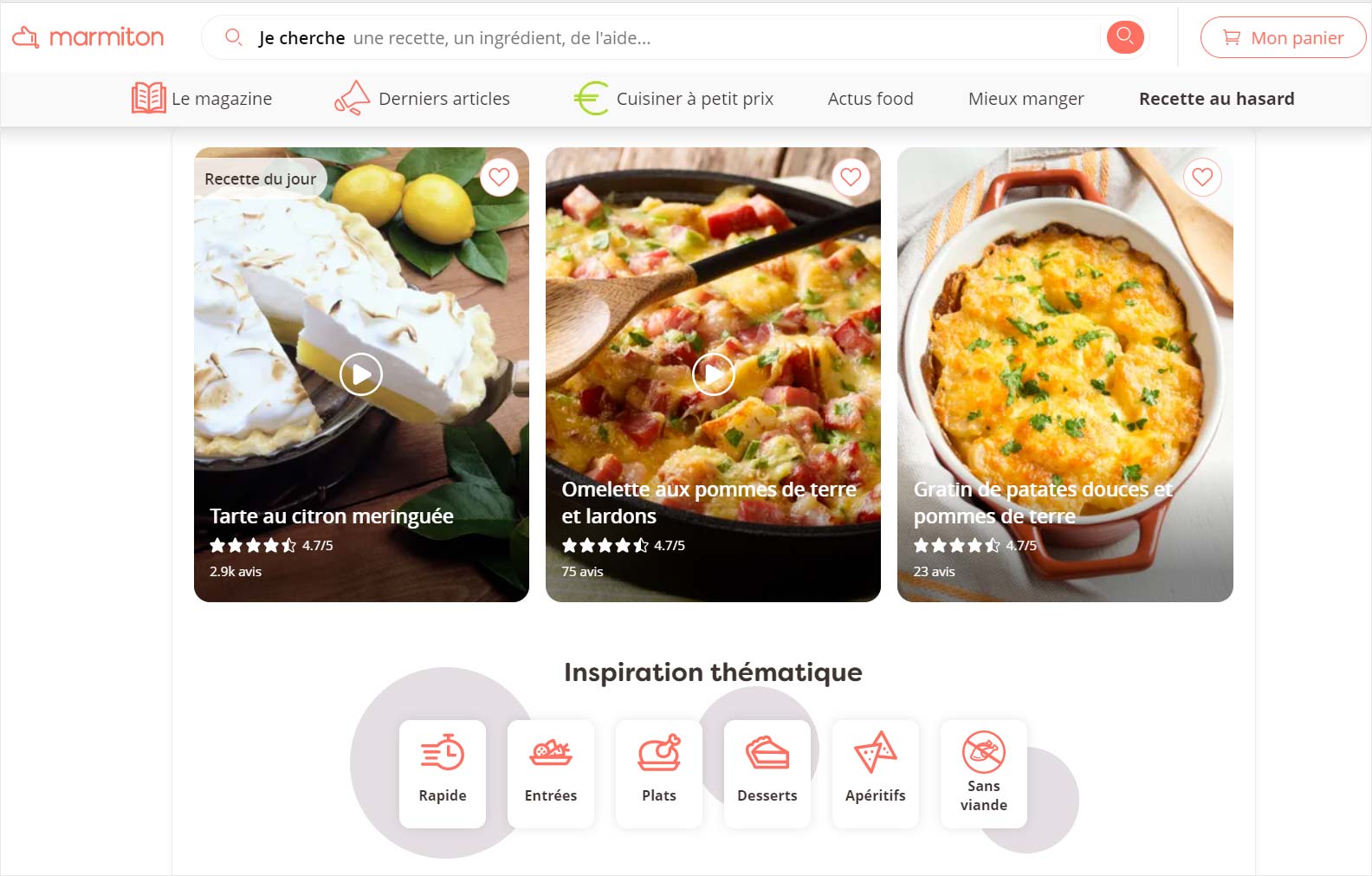
Task: Click the Marmiton logo
Action: click(87, 37)
